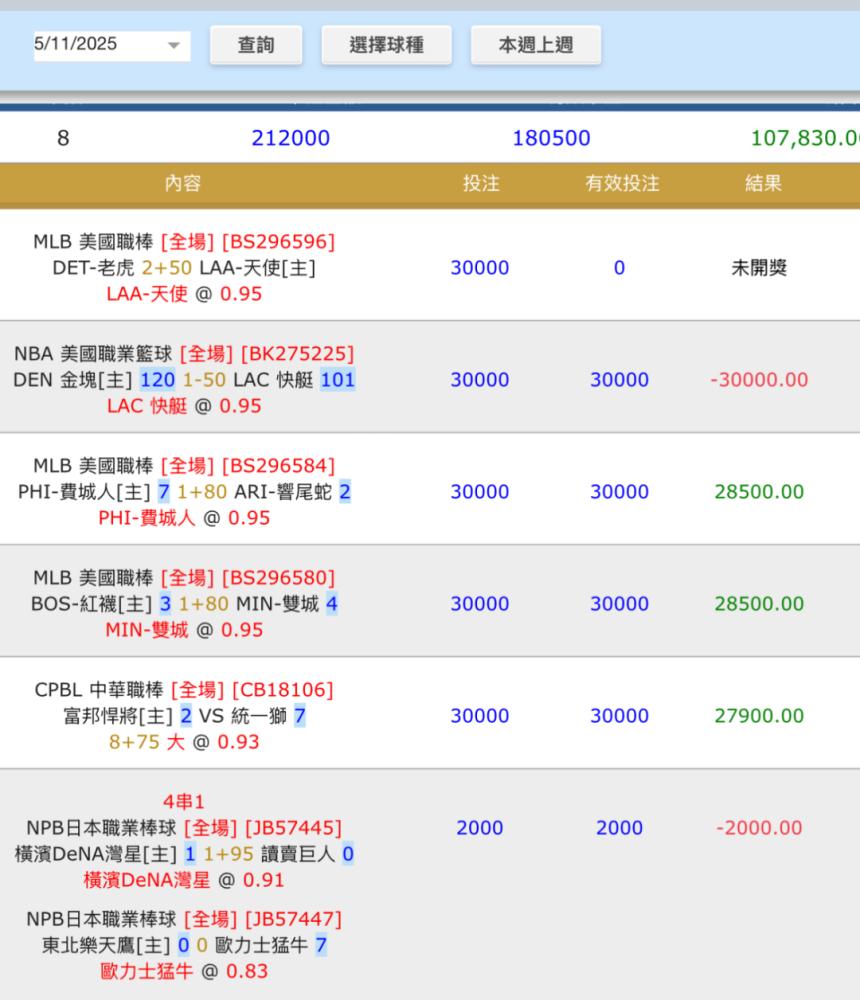Click the pick MIN-雙城 @ 0.95
The image size is (860, 1000).
click(184, 631)
